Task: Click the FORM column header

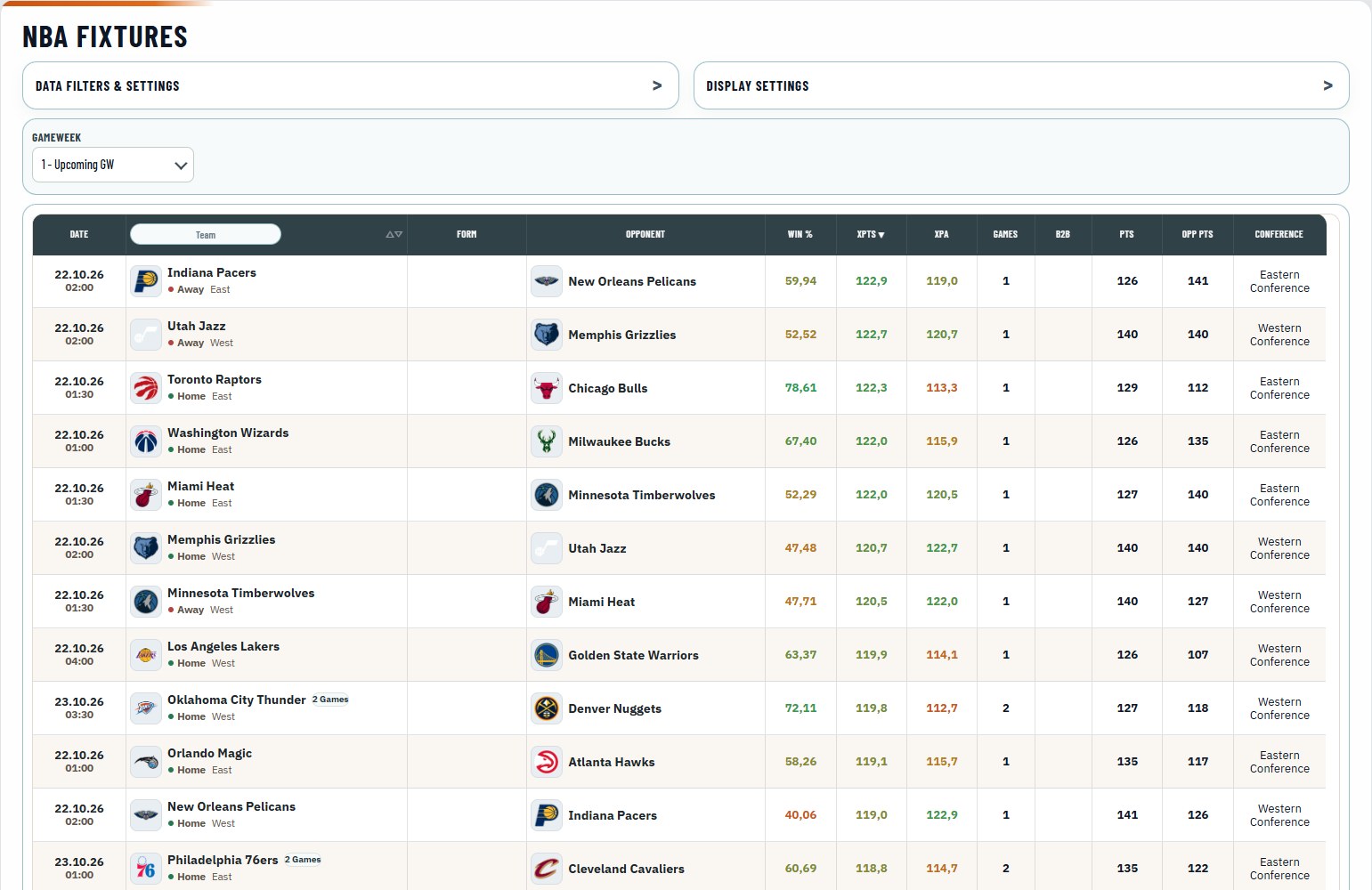Action: point(467,235)
